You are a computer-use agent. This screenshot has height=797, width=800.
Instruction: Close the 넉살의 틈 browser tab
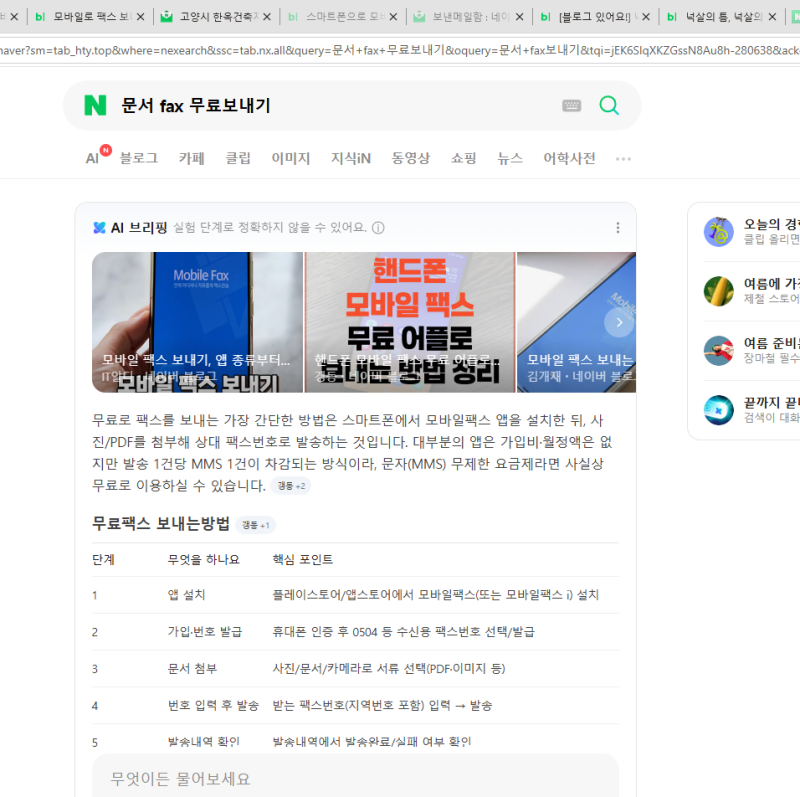pos(772,17)
